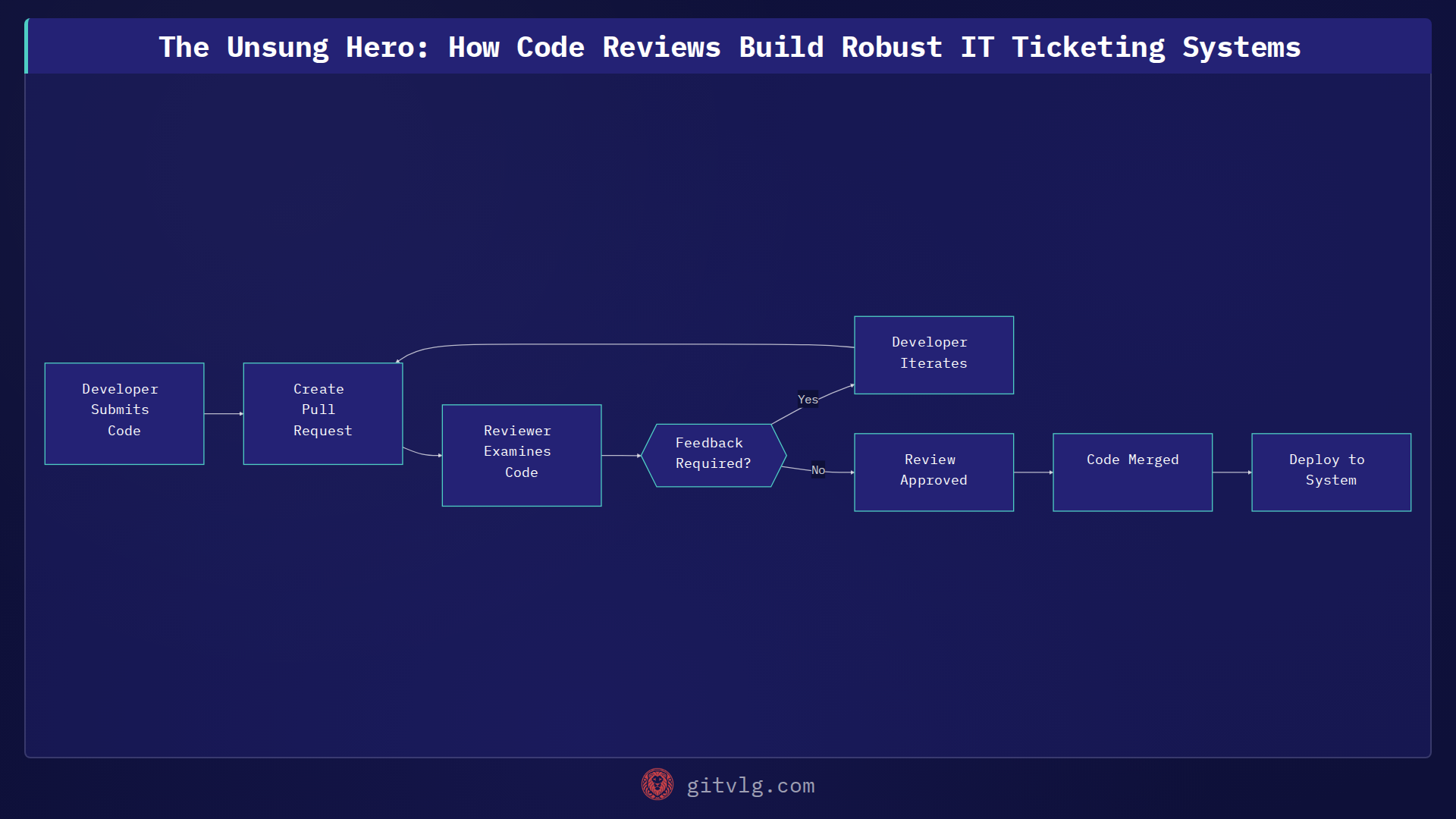The height and width of the screenshot is (819, 1456).
Task: Select the Create Pull Request box
Action: (x=323, y=413)
